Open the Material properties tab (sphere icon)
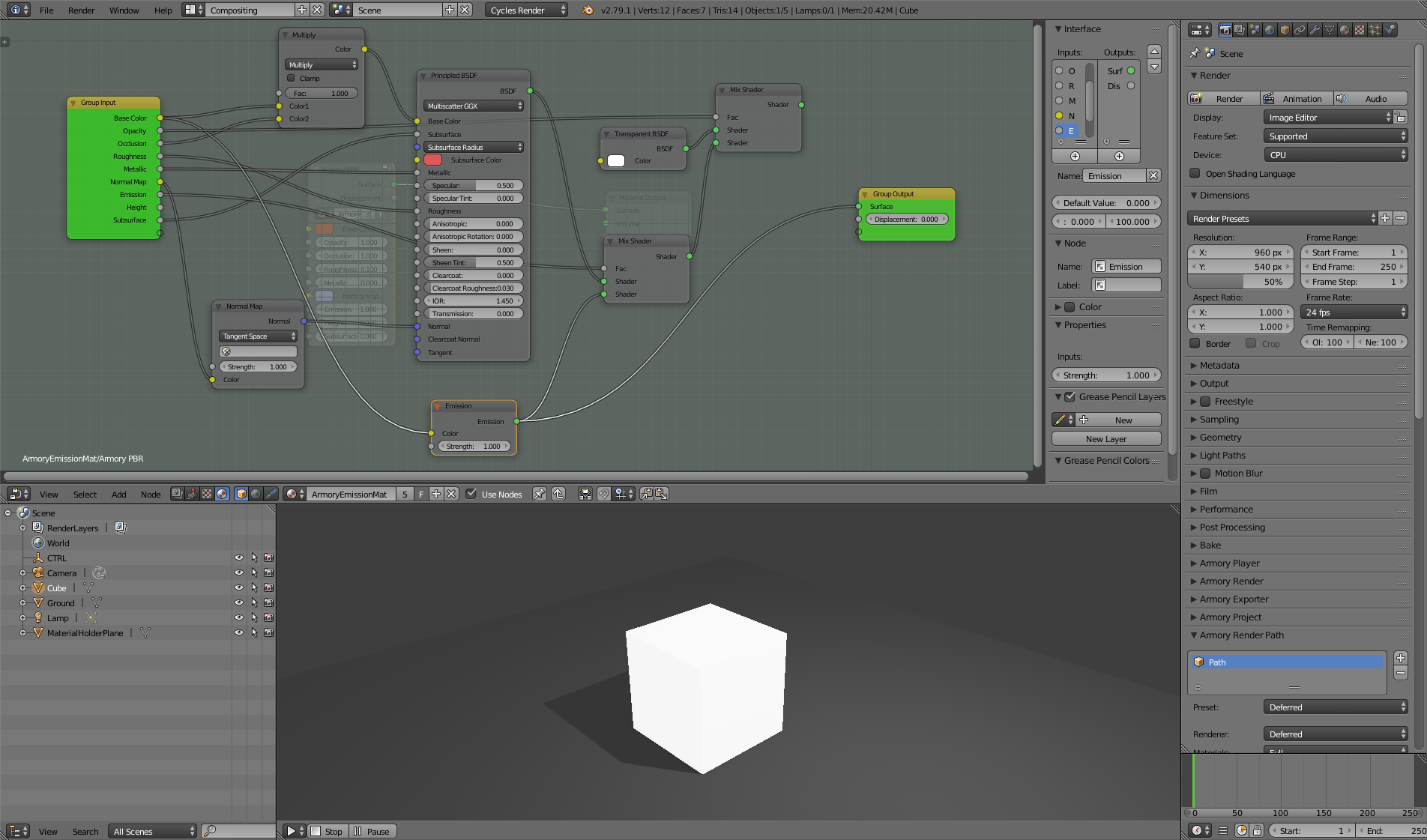Viewport: 1427px width, 840px height. [x=1345, y=30]
